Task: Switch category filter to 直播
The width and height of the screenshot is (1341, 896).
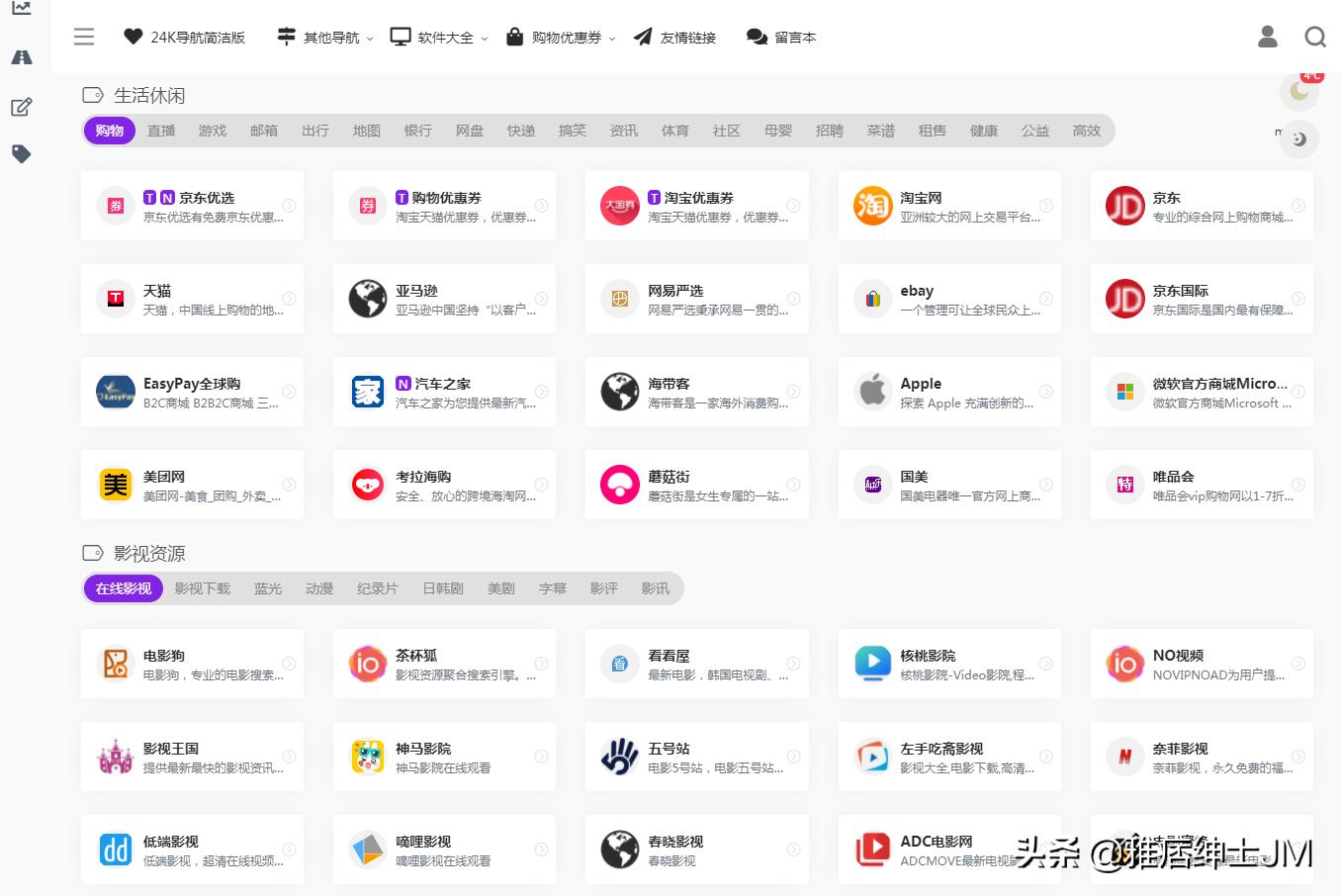Action: [160, 130]
